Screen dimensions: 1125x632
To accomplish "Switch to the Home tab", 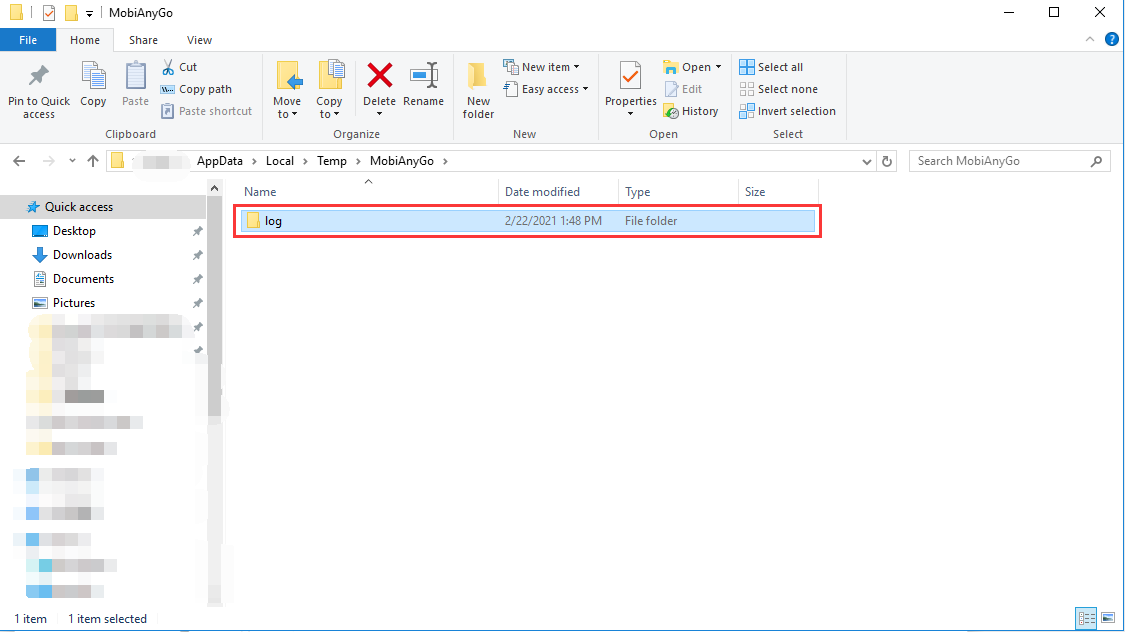I will (85, 40).
